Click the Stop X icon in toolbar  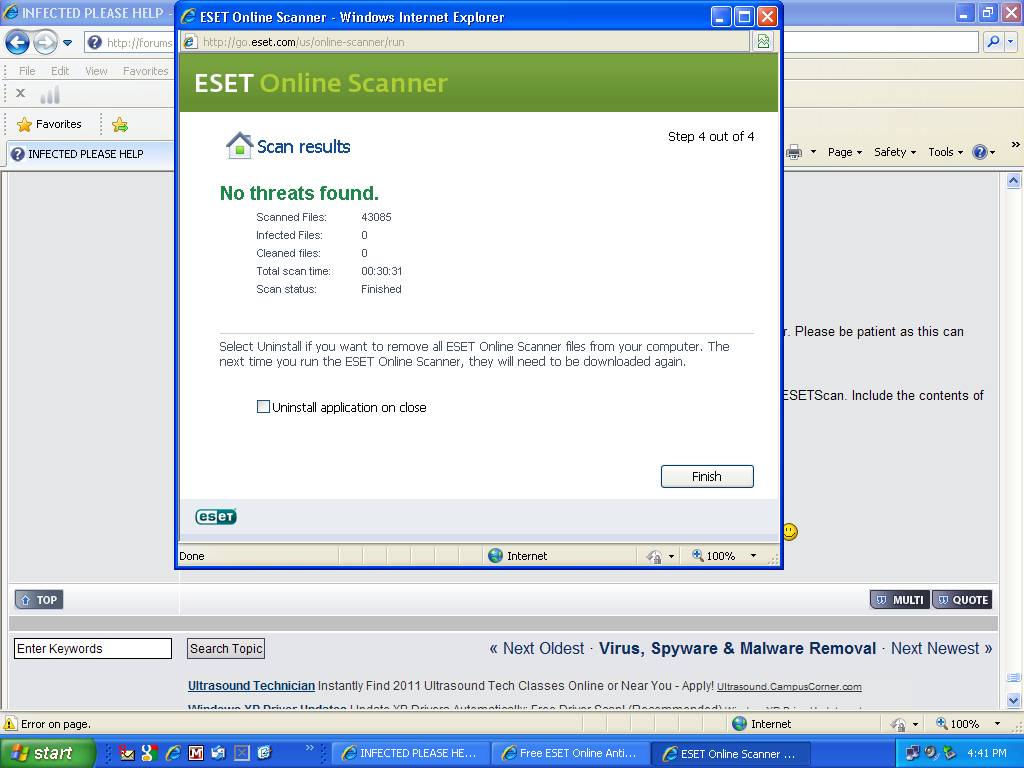[x=21, y=93]
